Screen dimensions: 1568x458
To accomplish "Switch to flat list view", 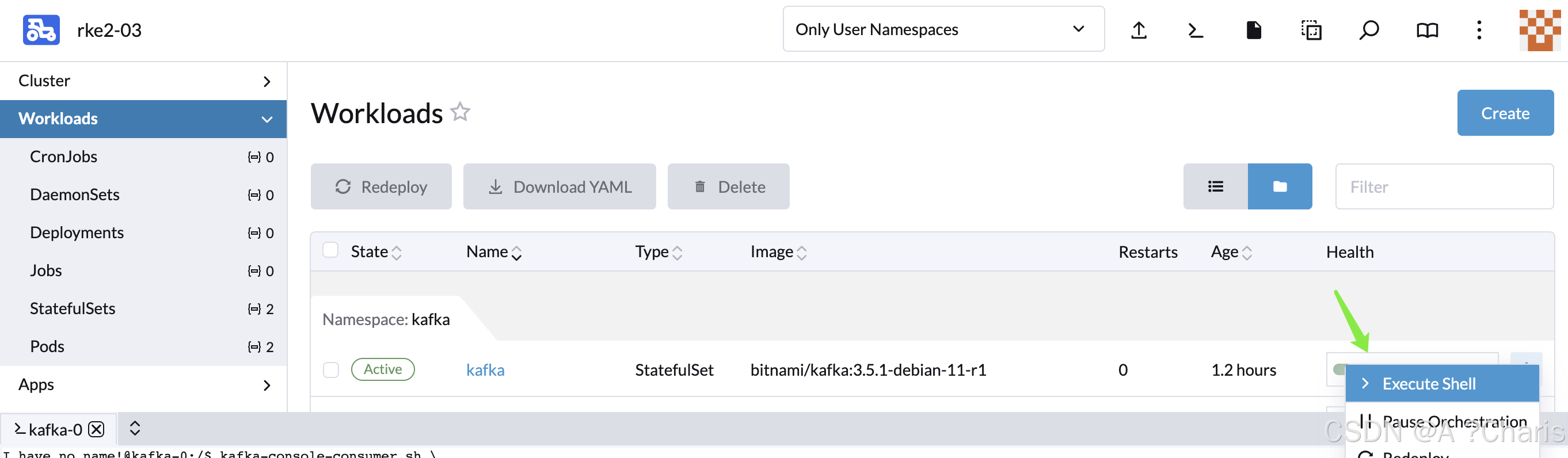I will (1215, 187).
